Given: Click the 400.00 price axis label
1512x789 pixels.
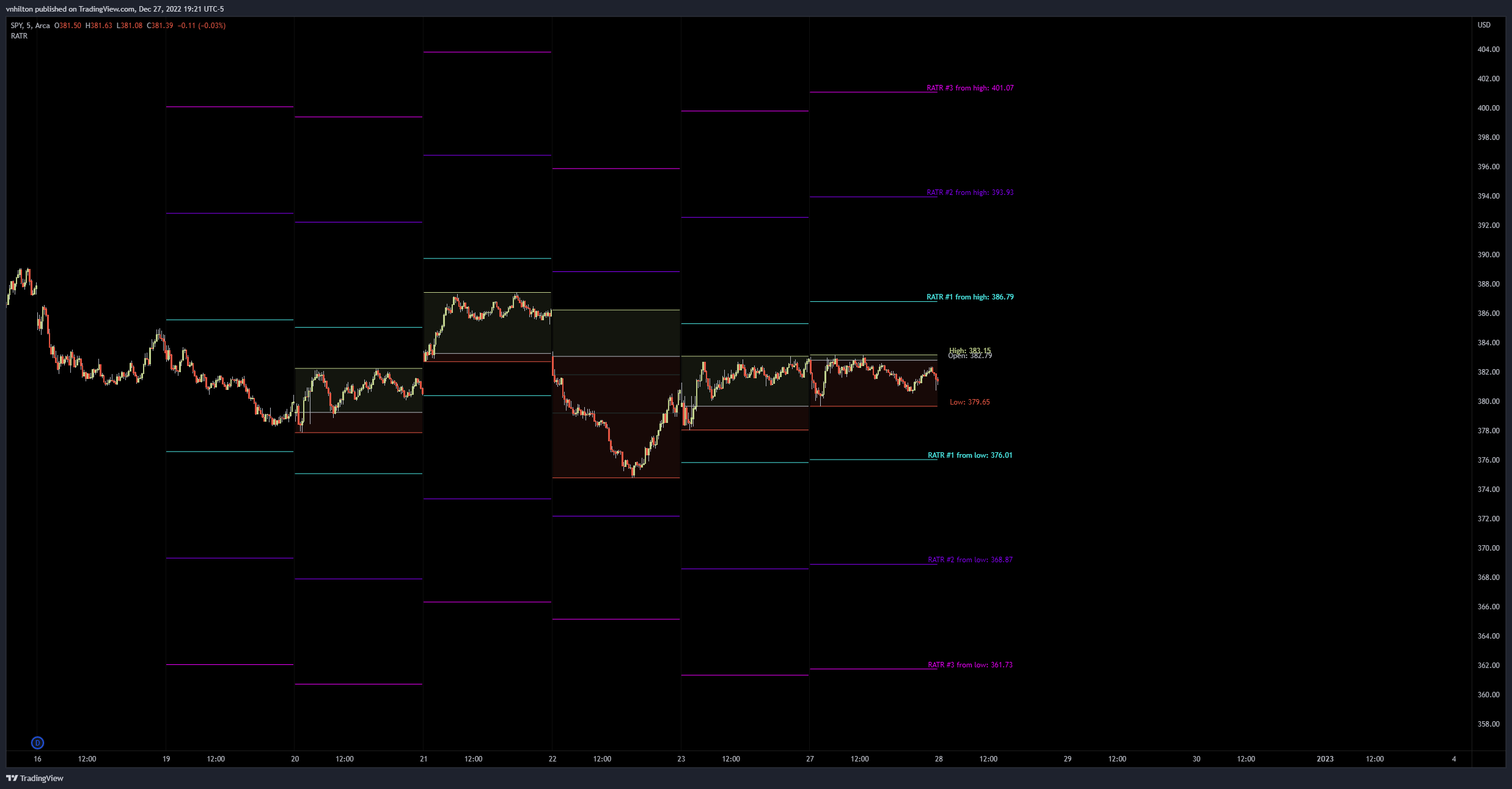Looking at the screenshot, I should click(x=1488, y=108).
